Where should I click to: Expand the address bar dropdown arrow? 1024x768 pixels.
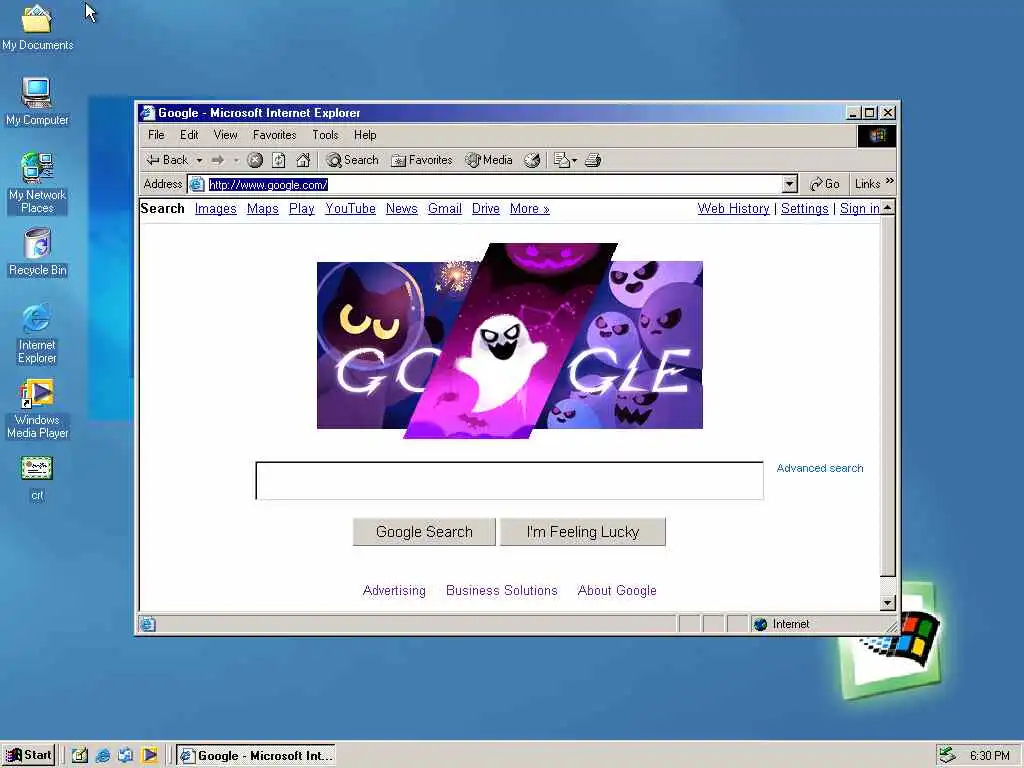click(x=790, y=184)
